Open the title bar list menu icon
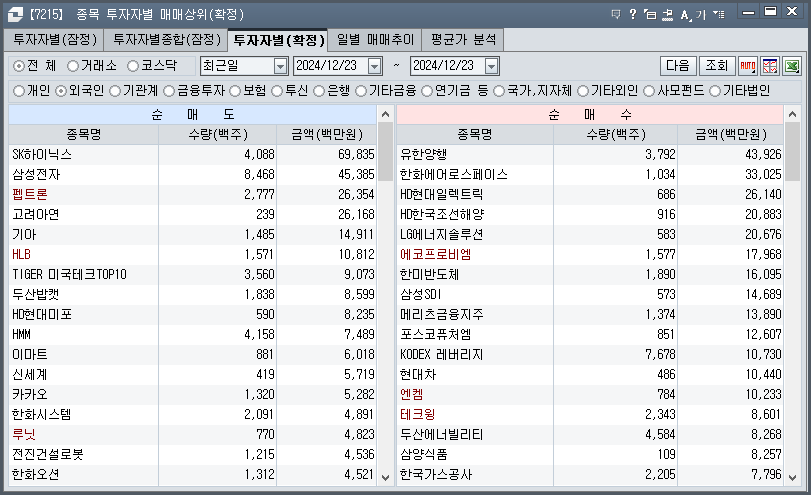The height and width of the screenshot is (495, 811). click(x=718, y=14)
